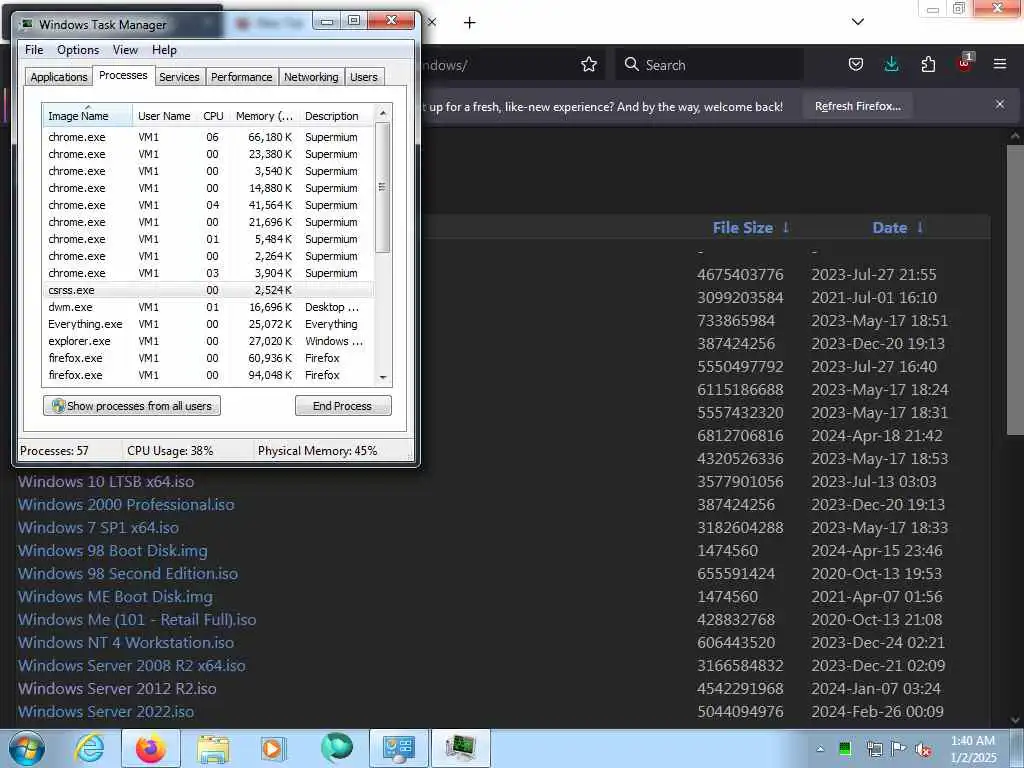Open a new Firefox tab with plus

click(470, 23)
